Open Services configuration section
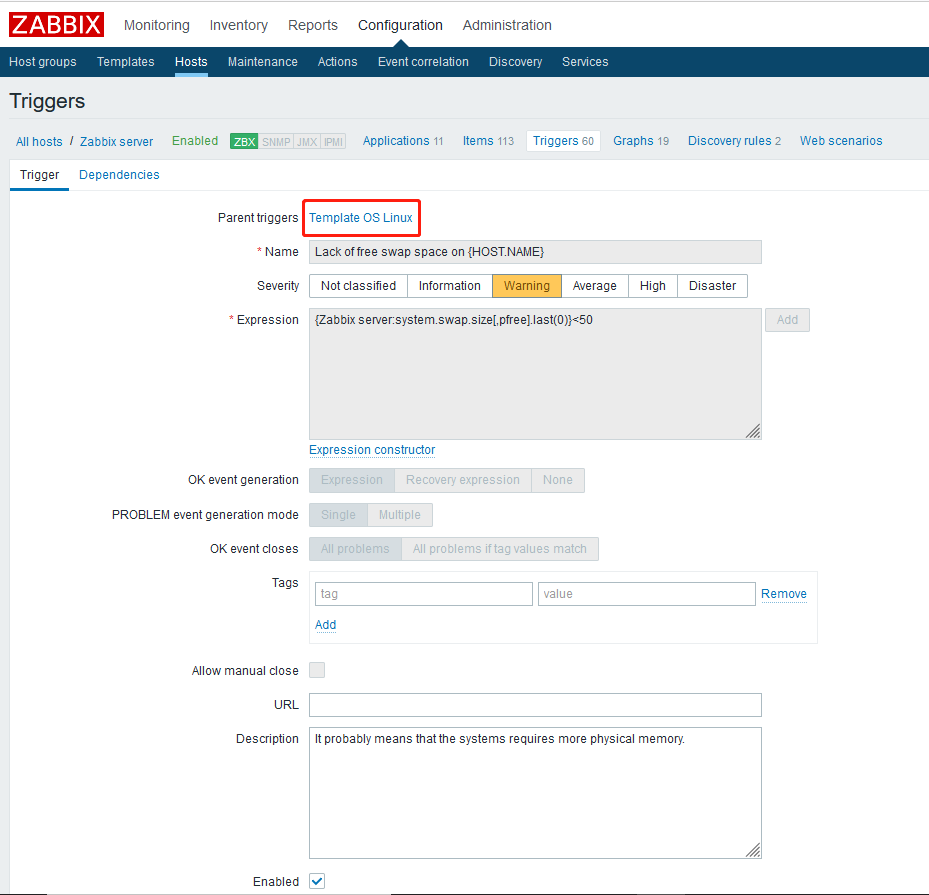The height and width of the screenshot is (895, 929). click(x=585, y=62)
